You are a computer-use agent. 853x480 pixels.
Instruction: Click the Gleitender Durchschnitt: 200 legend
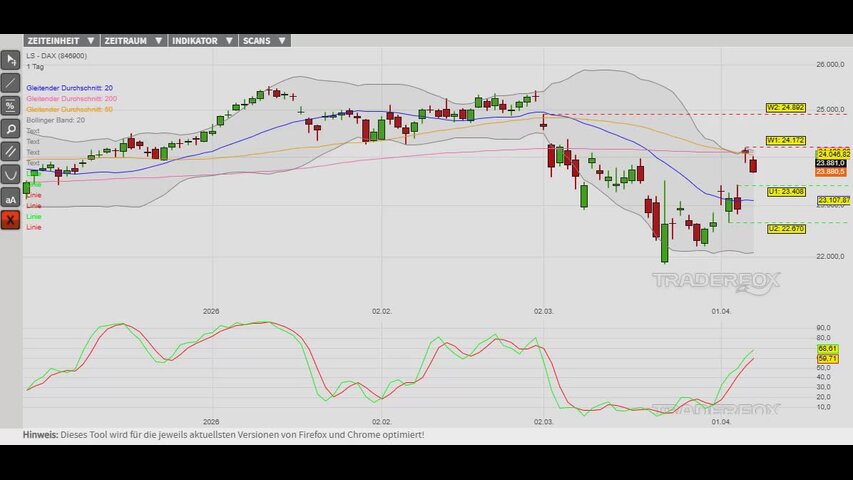71,99
